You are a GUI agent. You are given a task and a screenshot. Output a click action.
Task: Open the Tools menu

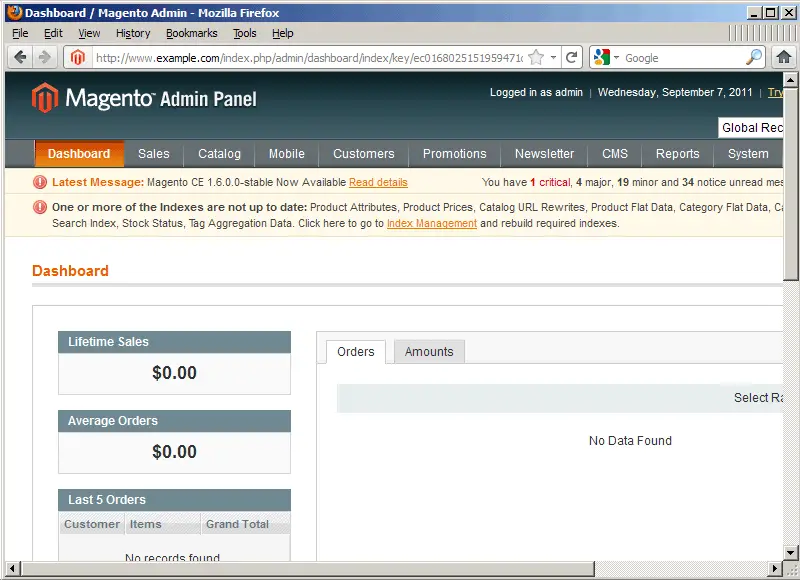point(245,33)
